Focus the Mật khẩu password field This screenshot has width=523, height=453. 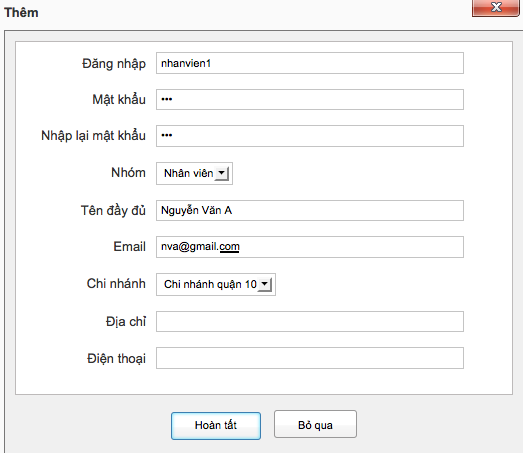(x=310, y=99)
